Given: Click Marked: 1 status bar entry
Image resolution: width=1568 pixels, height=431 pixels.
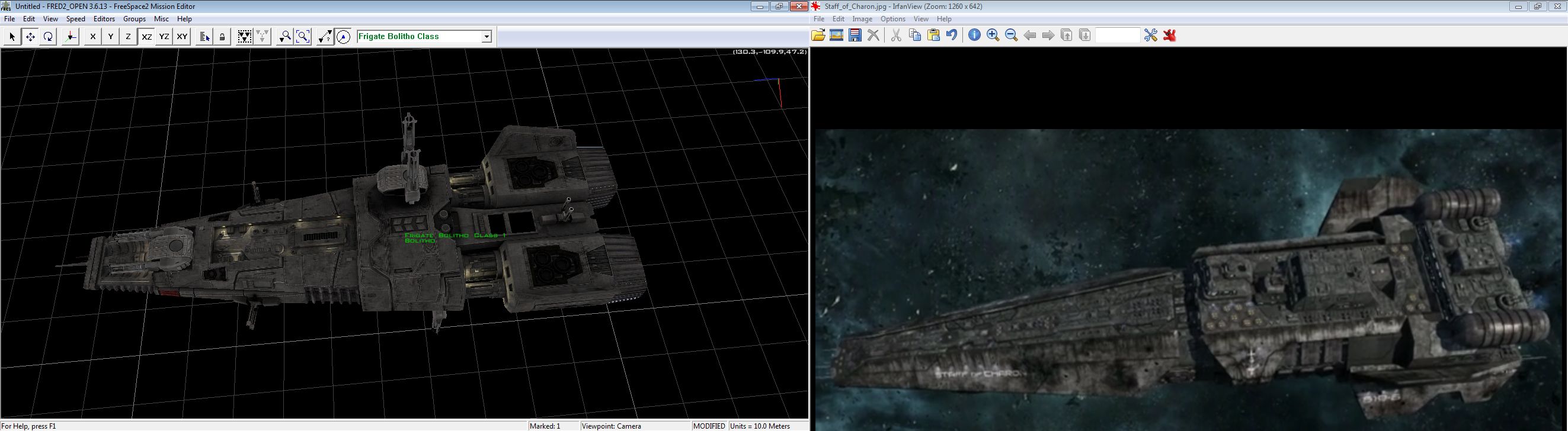Looking at the screenshot, I should click(545, 426).
